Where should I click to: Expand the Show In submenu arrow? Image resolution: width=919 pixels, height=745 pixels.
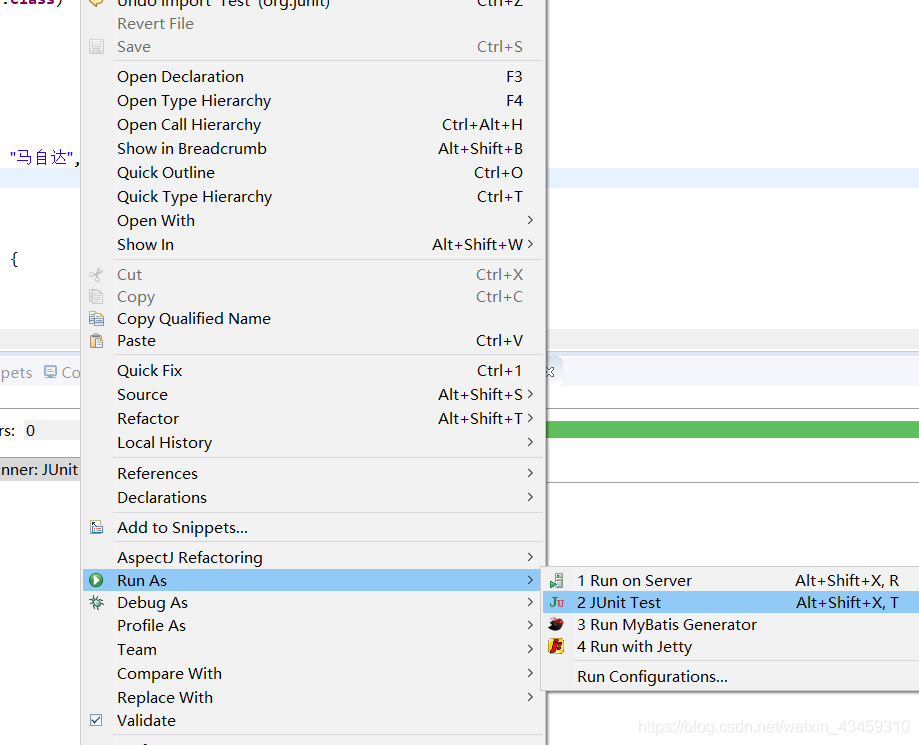[x=530, y=244]
